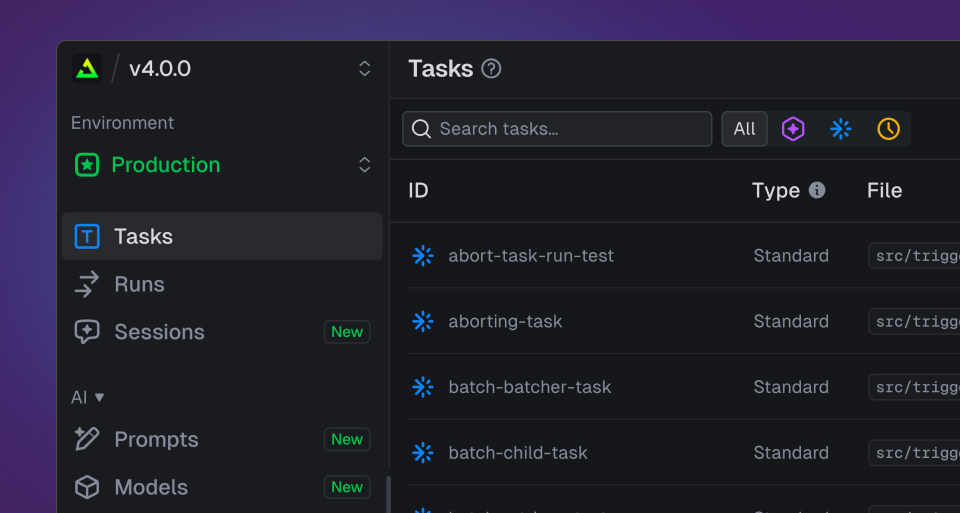Open the abort-task-run-test task
The height and width of the screenshot is (513, 960).
tap(531, 255)
